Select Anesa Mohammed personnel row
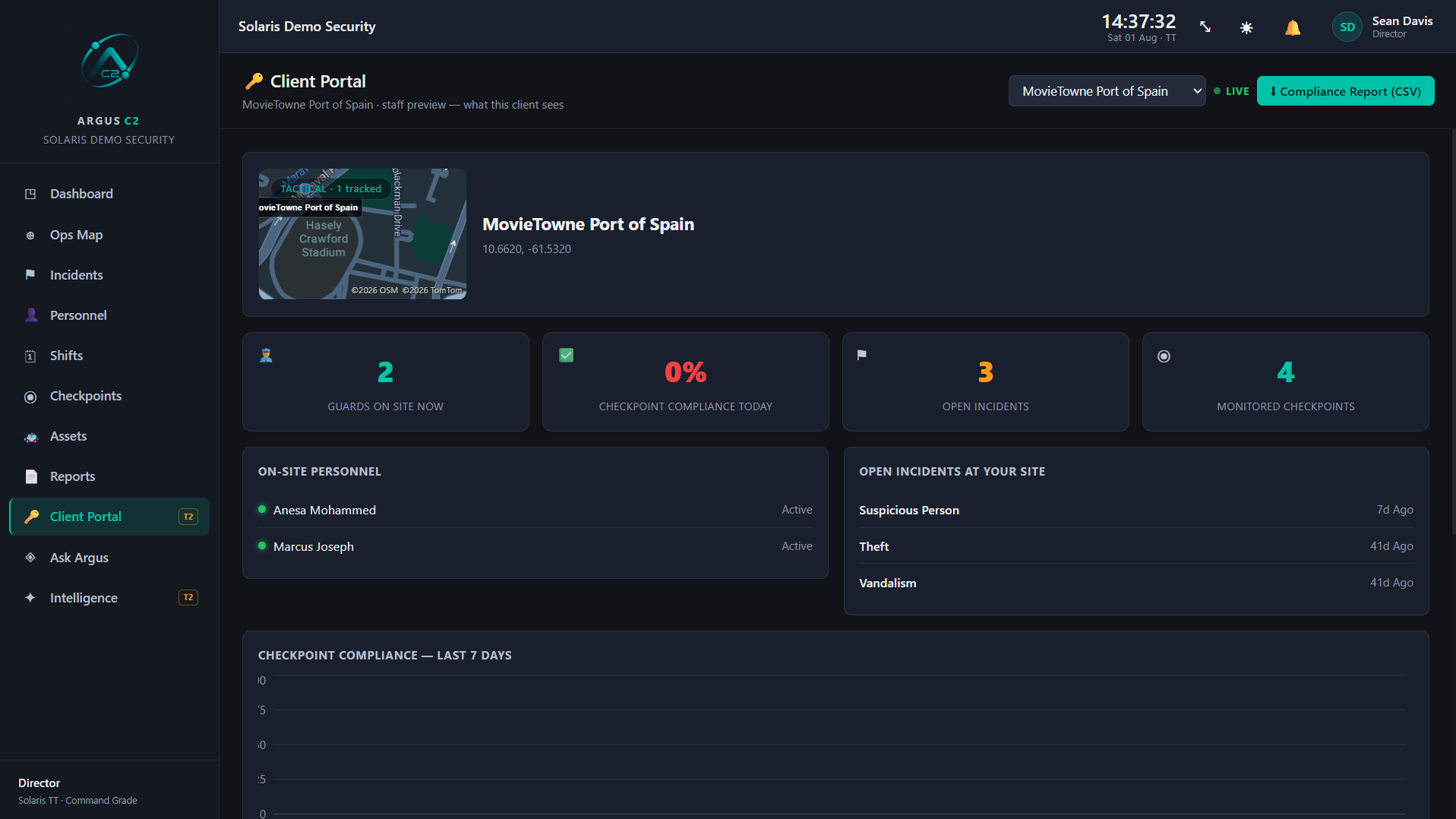Viewport: 1456px width, 819px height. [535, 510]
